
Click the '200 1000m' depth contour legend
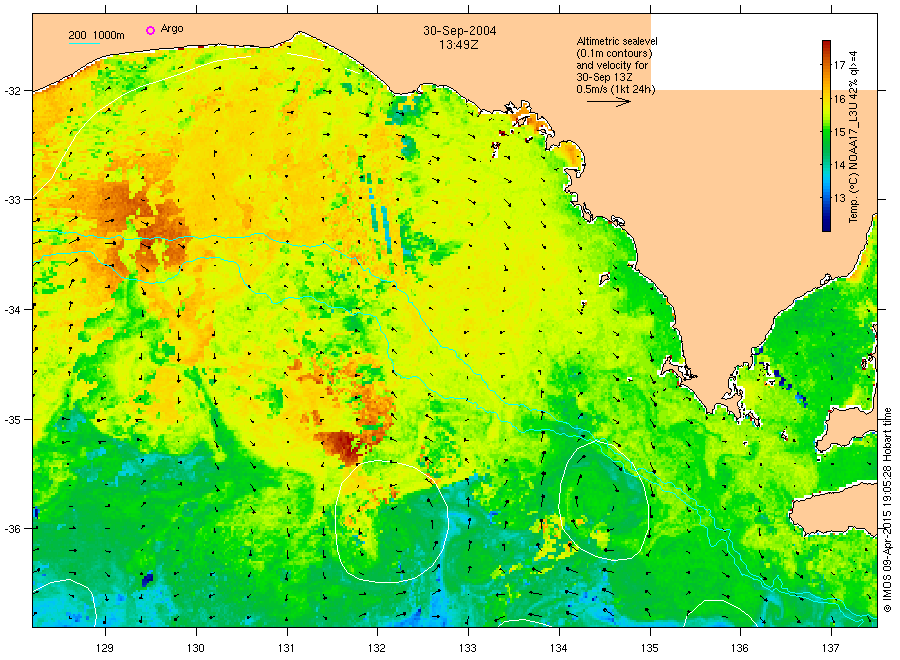[96, 36]
